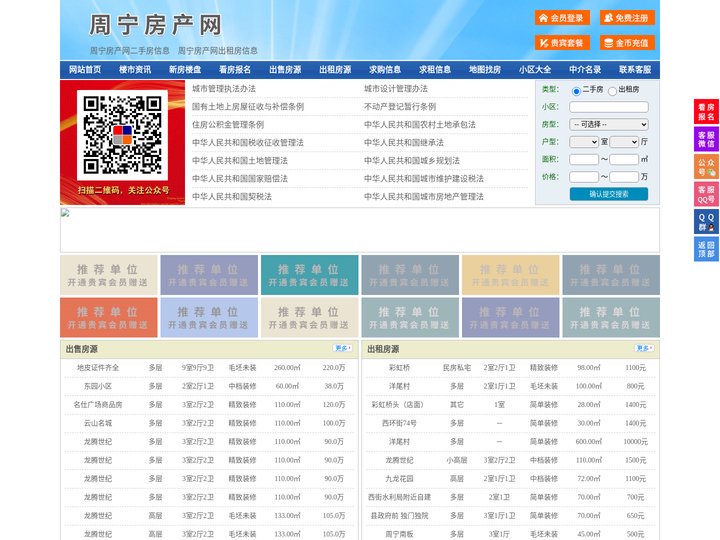
Task: Open the 中介名录 navigation item
Action: [x=585, y=70]
